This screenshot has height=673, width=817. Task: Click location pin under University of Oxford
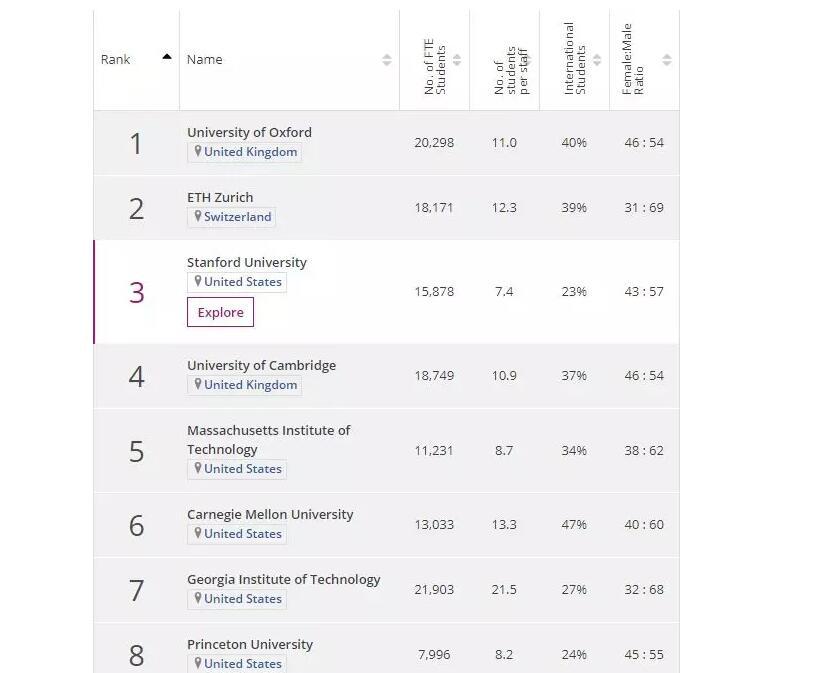coord(198,151)
